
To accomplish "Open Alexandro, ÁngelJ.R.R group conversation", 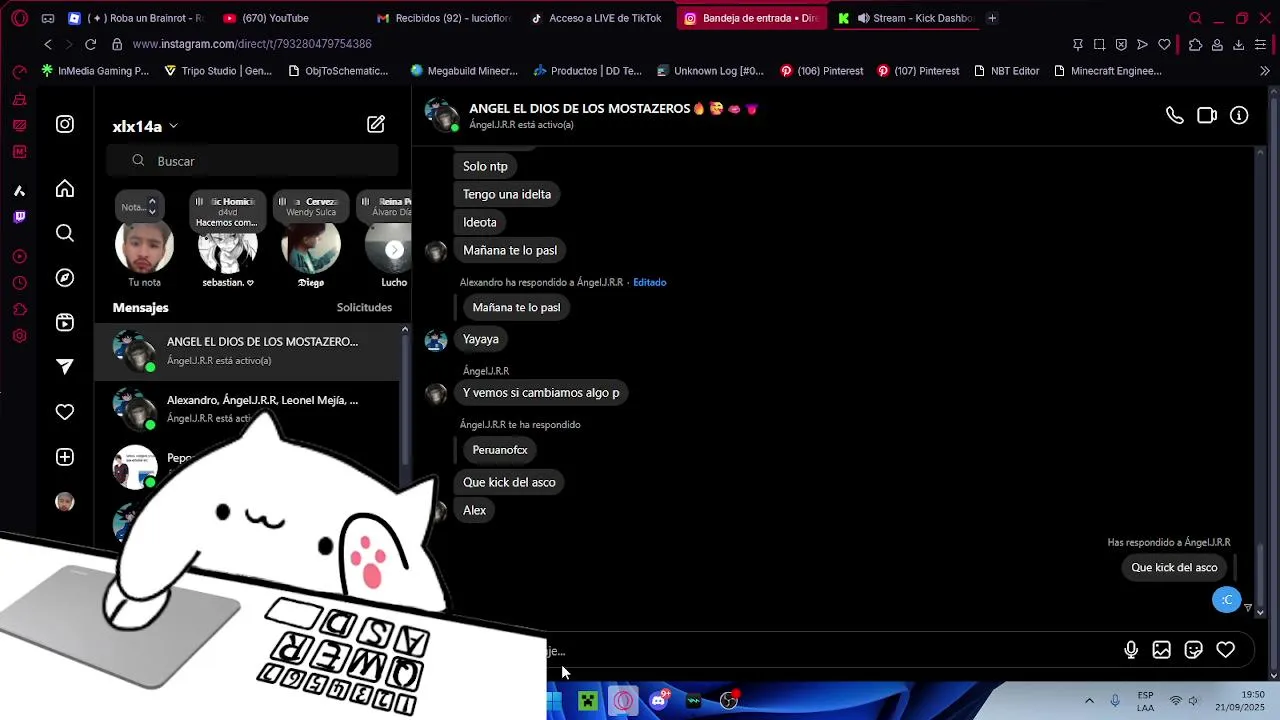I will [x=247, y=408].
